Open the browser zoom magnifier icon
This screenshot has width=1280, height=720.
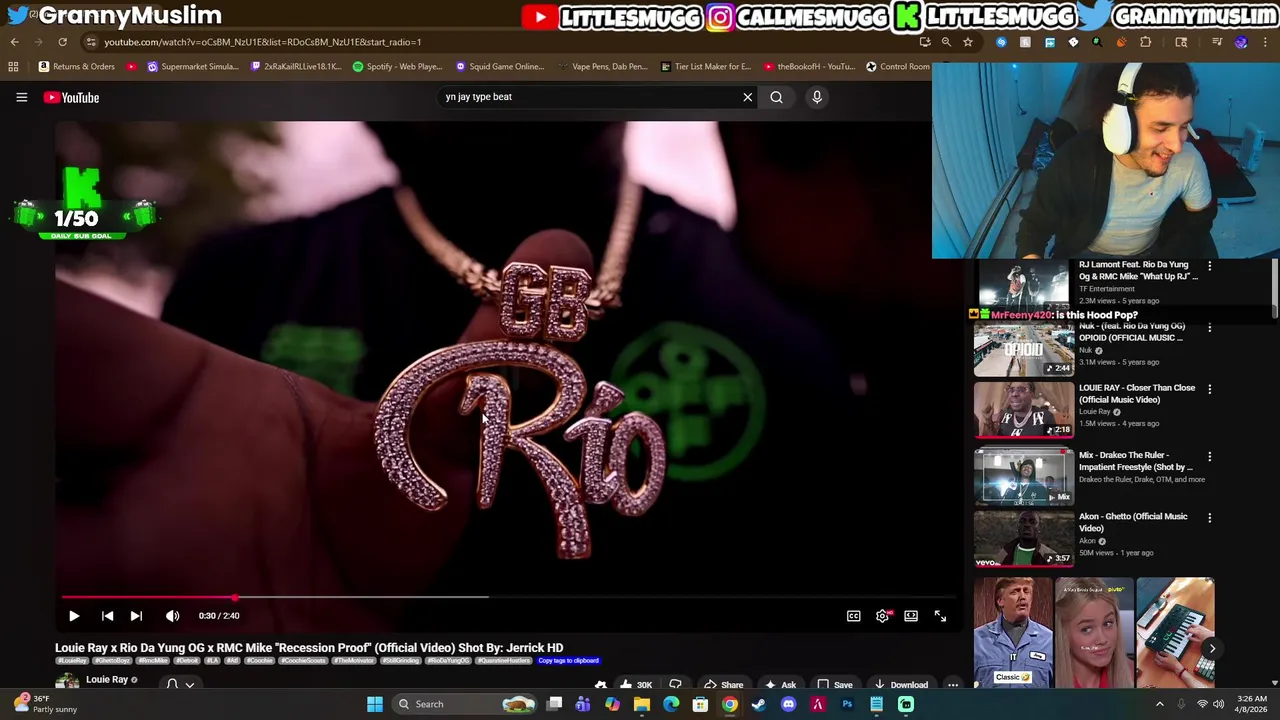click(x=945, y=42)
